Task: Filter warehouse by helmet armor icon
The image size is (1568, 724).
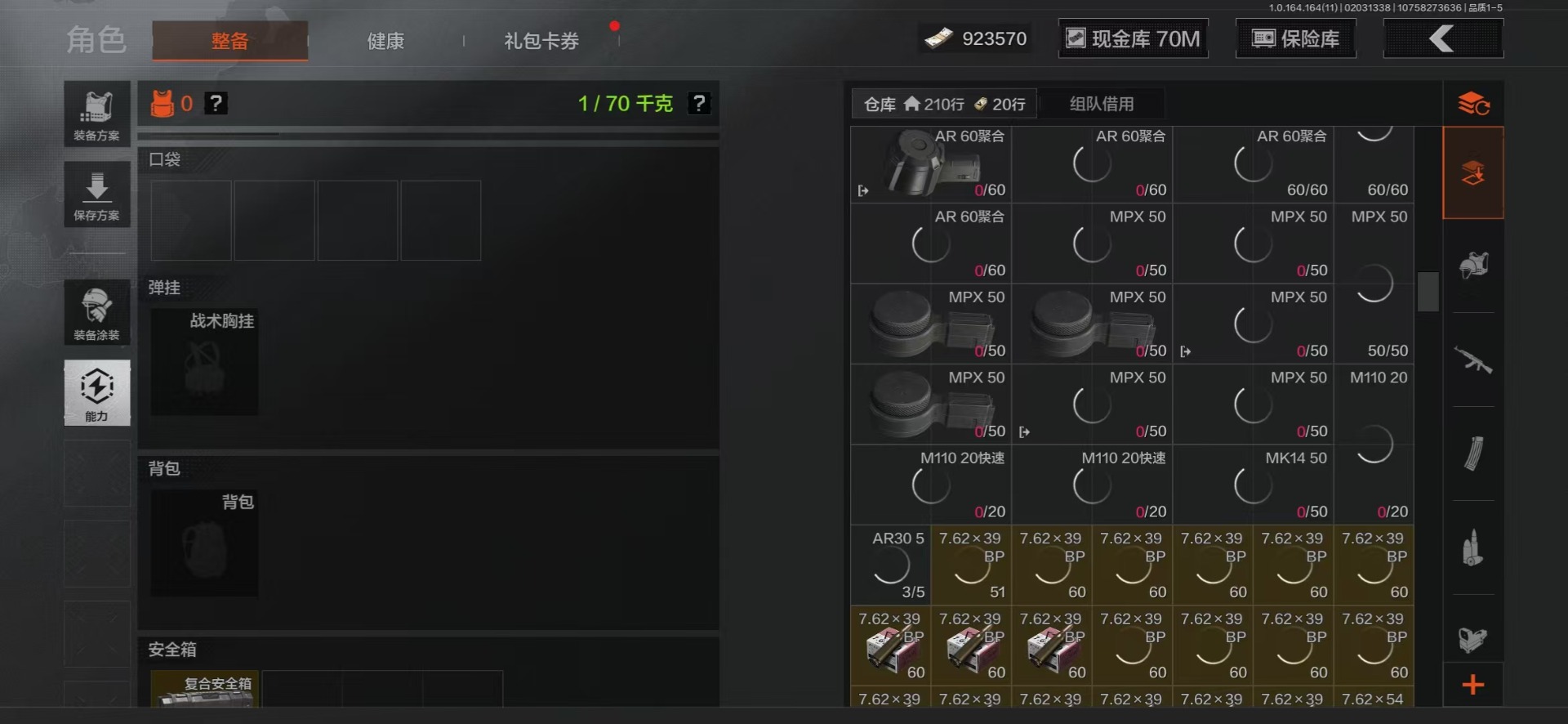Action: [x=1472, y=266]
